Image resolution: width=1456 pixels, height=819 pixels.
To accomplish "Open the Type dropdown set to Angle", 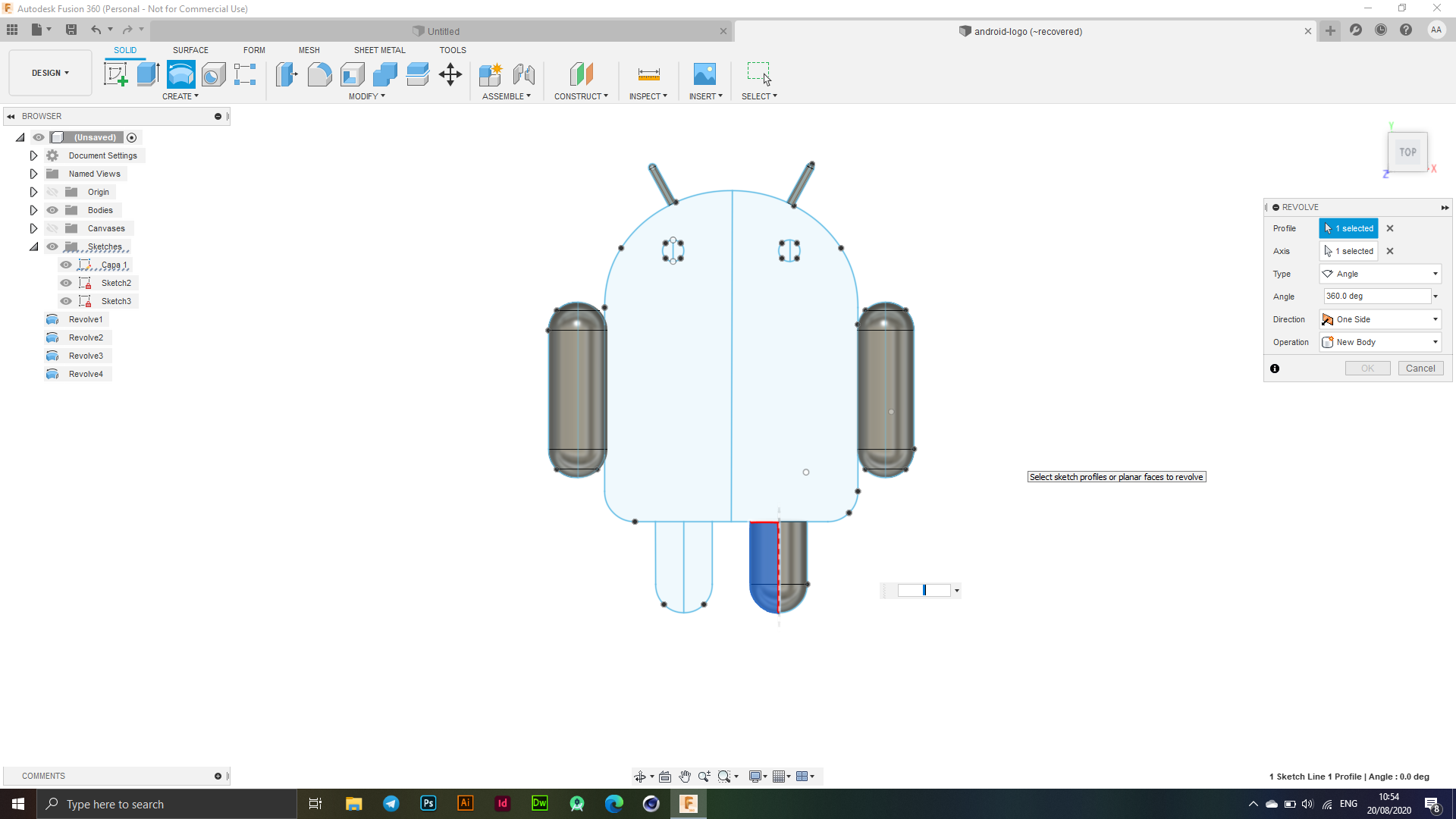I will tap(1380, 274).
